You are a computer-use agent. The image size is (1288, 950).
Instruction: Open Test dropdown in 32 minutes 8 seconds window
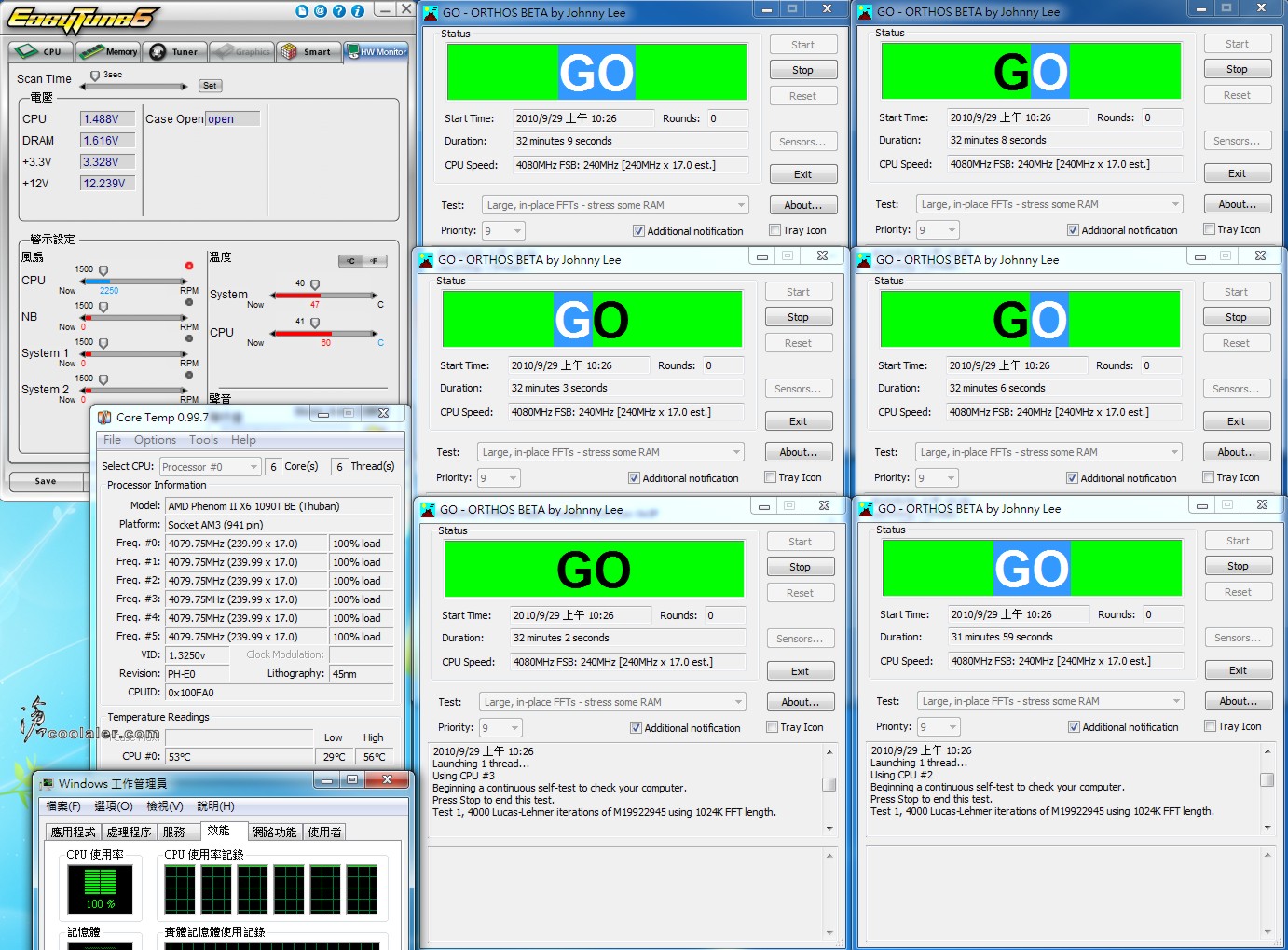[x=1049, y=204]
